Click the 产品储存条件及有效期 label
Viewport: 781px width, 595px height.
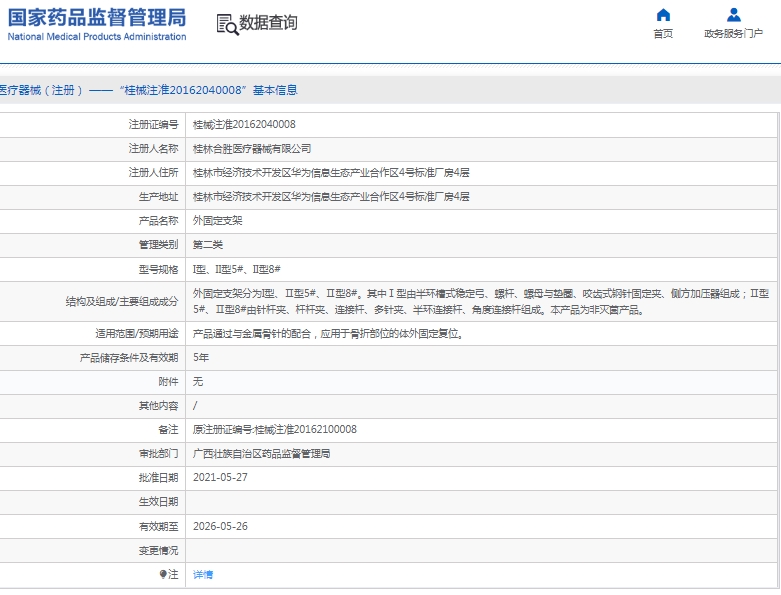(x=129, y=357)
